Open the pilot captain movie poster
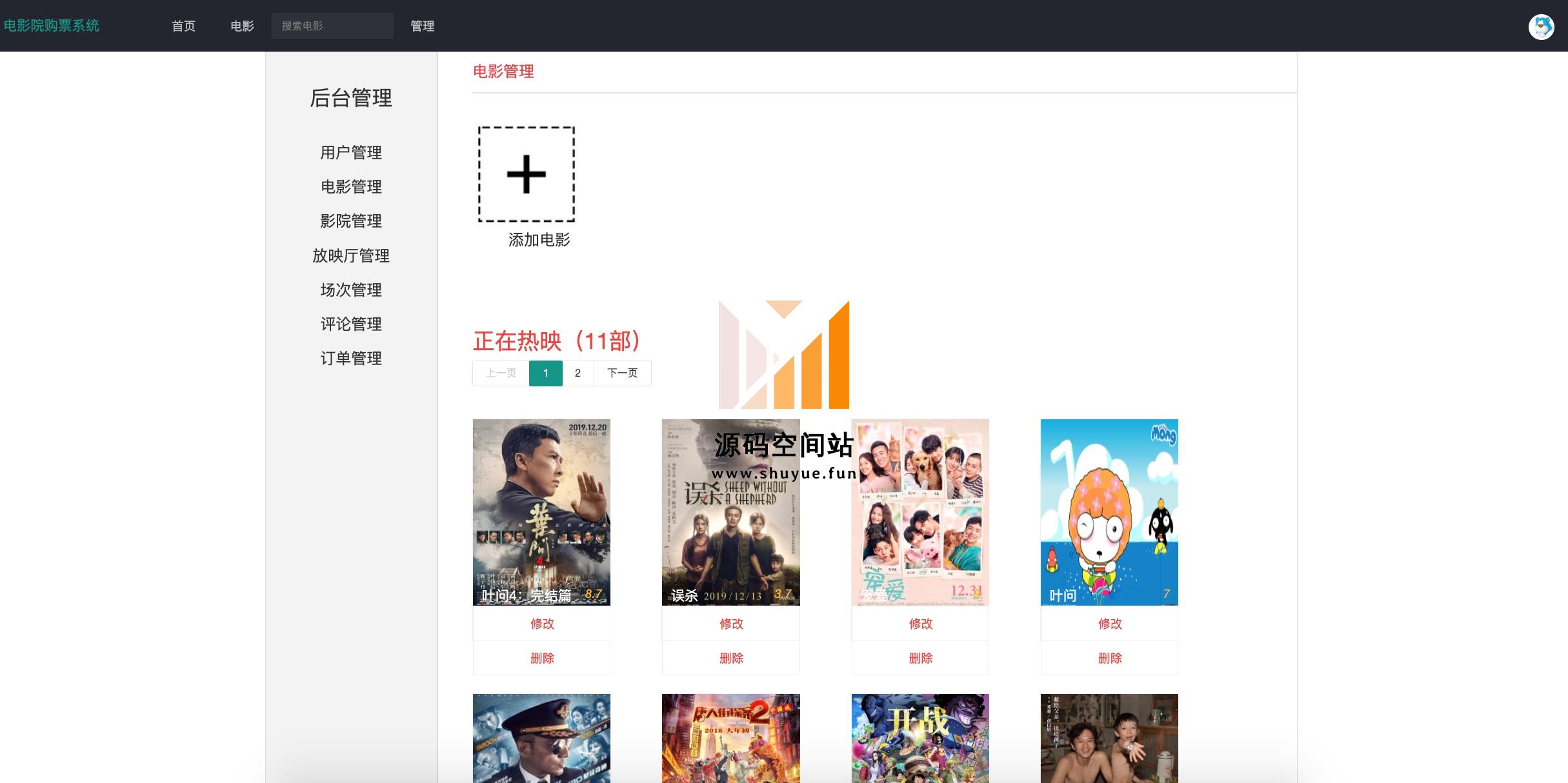Screen dimensions: 1568x783 click(x=541, y=738)
